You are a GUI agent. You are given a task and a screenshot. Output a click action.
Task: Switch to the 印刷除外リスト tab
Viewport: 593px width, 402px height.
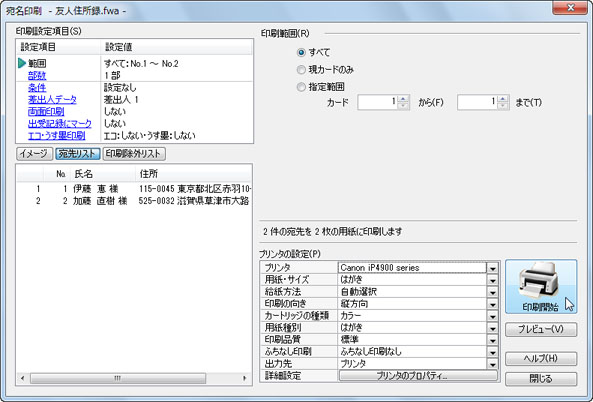[134, 154]
